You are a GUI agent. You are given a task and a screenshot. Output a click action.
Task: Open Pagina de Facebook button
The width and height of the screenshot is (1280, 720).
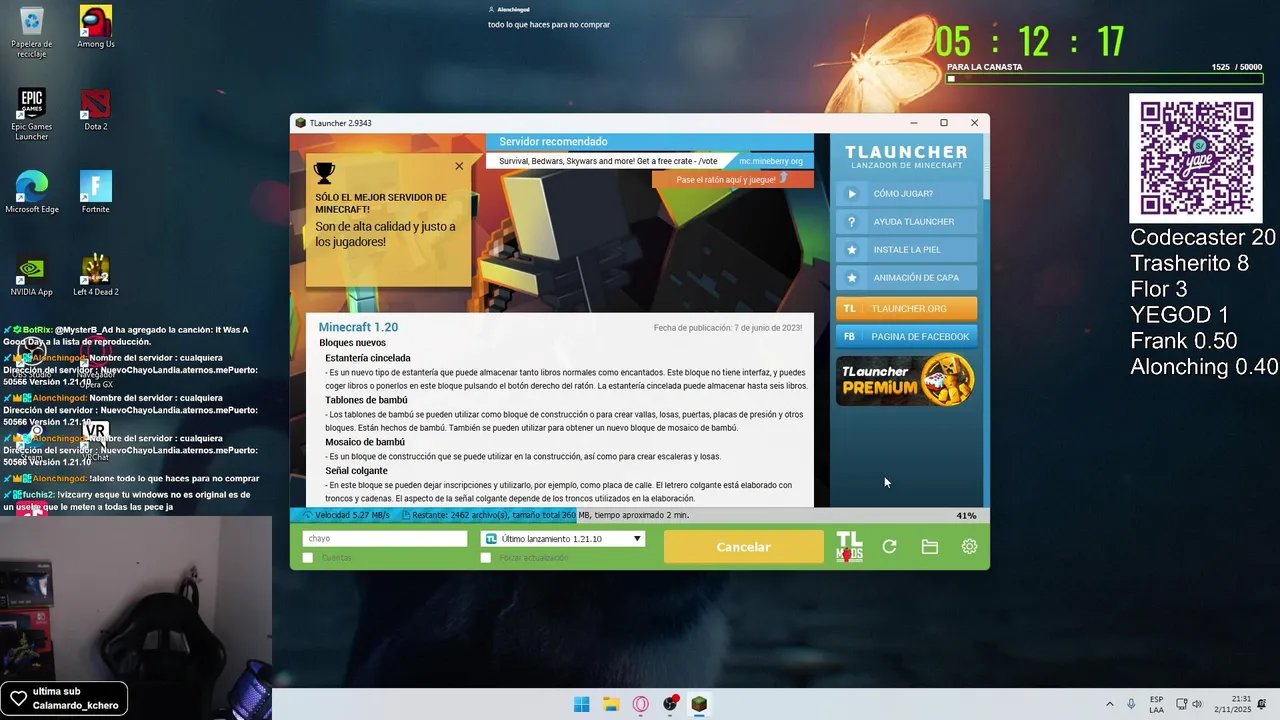coord(906,337)
